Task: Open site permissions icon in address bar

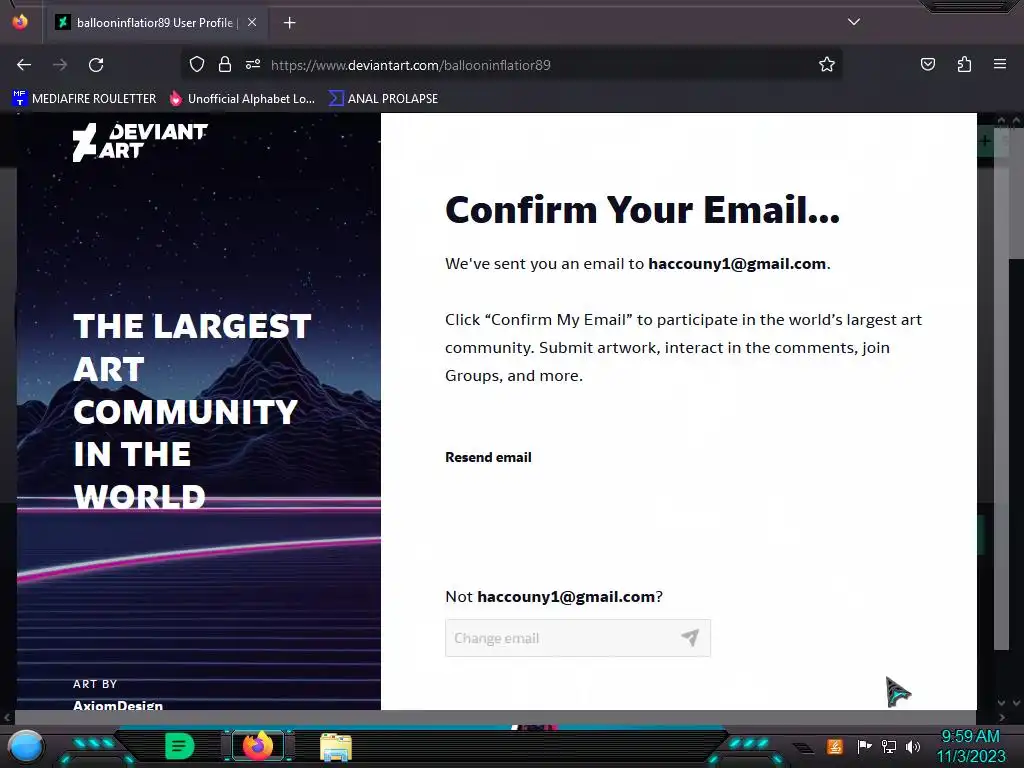Action: point(253,65)
